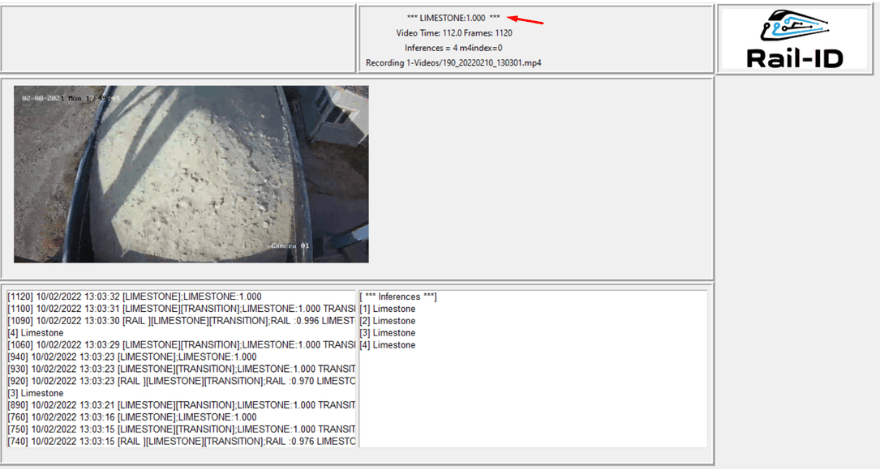
Task: Click the Recording 1-Videos file path text
Action: pyautogui.click(x=453, y=63)
